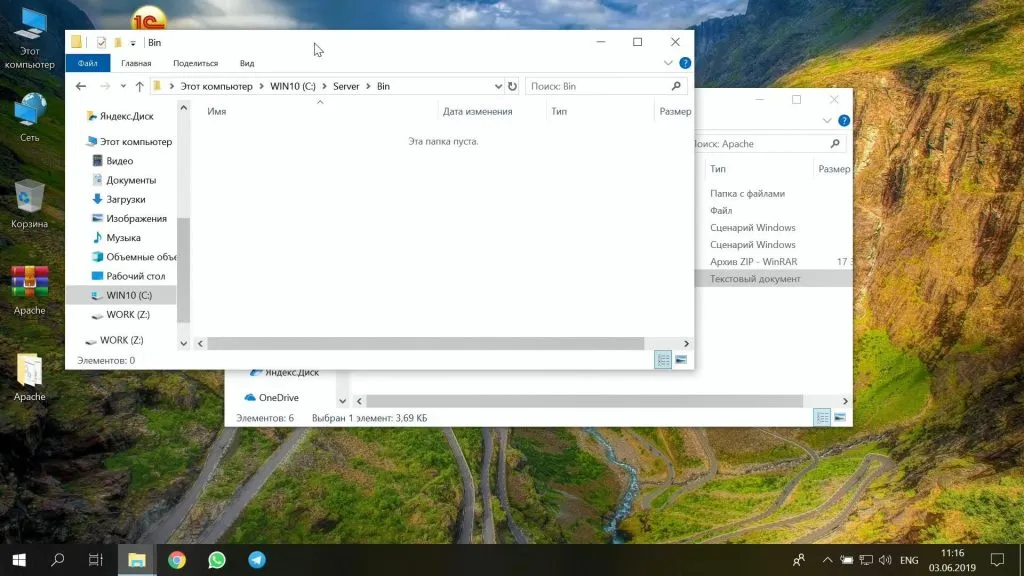Open Quick Access Toolbar customize dropdown

(x=133, y=43)
